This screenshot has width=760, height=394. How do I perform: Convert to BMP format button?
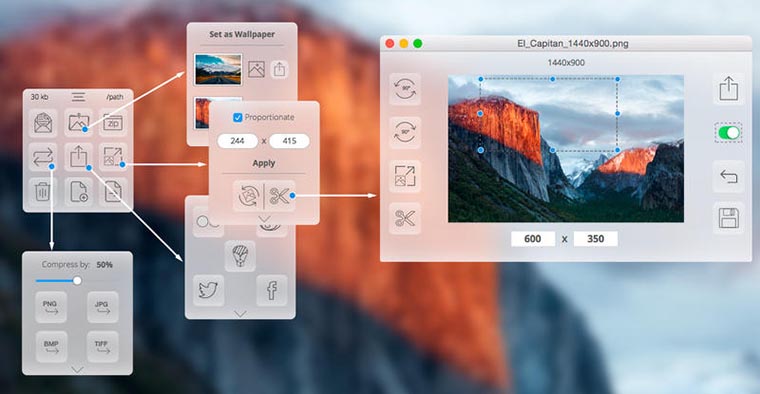coord(51,347)
